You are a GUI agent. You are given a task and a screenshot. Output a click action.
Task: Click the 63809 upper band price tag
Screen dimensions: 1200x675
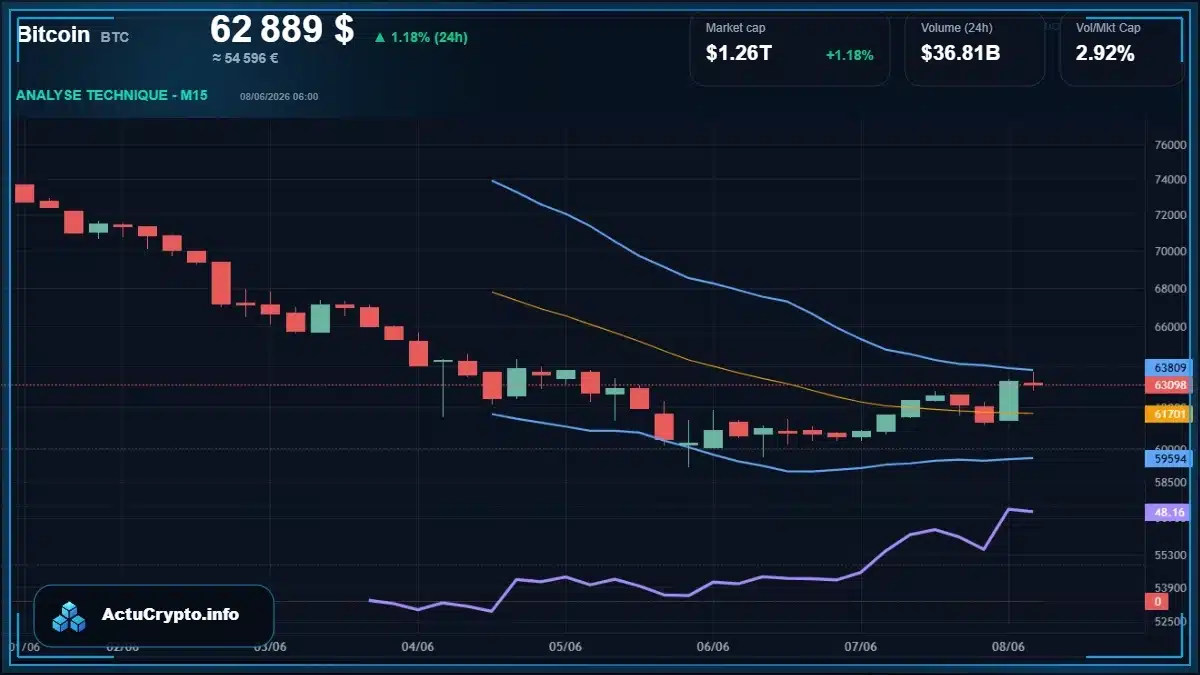click(x=1167, y=367)
